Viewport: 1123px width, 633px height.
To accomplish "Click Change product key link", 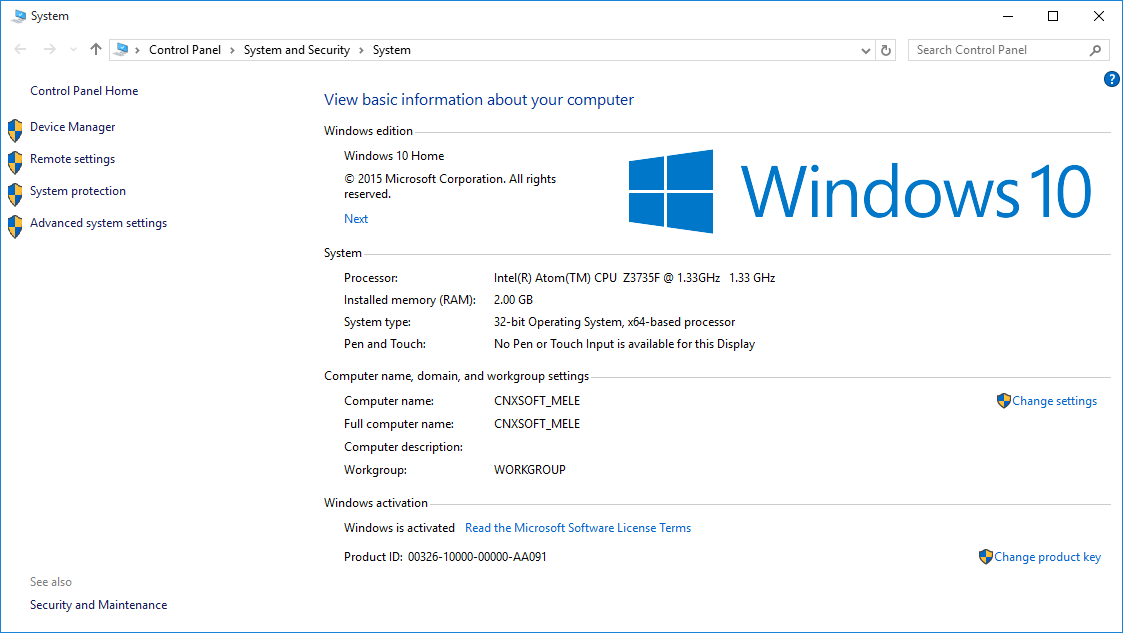I will [1047, 557].
